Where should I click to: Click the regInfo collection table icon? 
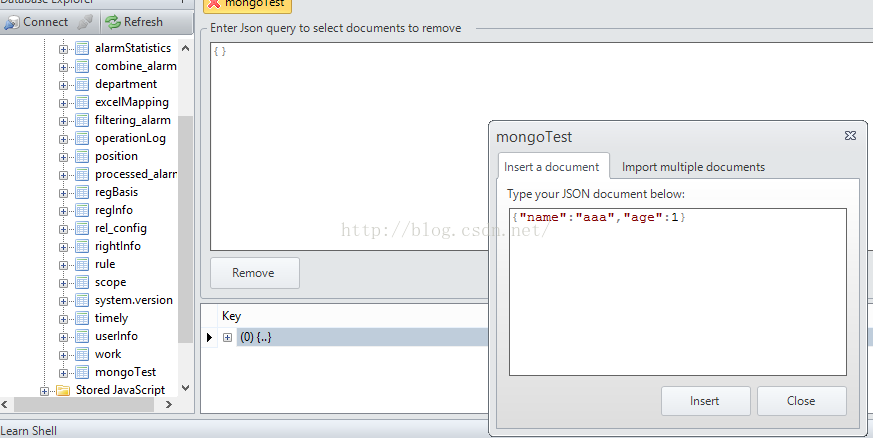coord(82,210)
